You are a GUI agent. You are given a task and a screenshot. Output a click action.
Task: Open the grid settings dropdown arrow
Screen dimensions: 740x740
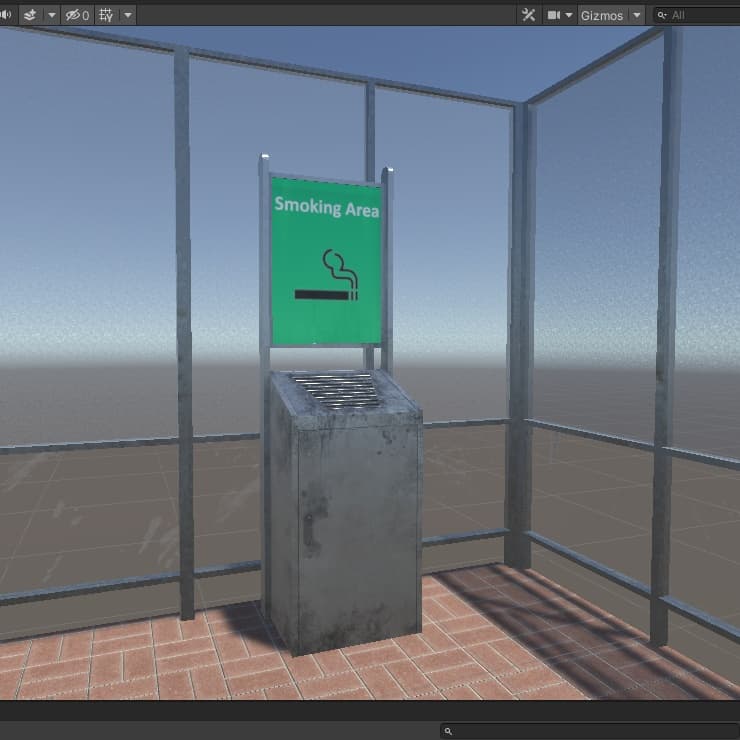click(127, 15)
